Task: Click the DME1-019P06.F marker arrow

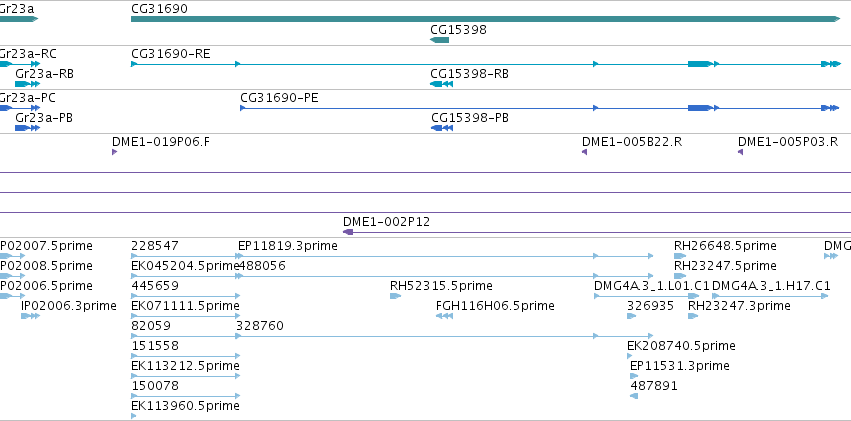Action: tap(115, 152)
